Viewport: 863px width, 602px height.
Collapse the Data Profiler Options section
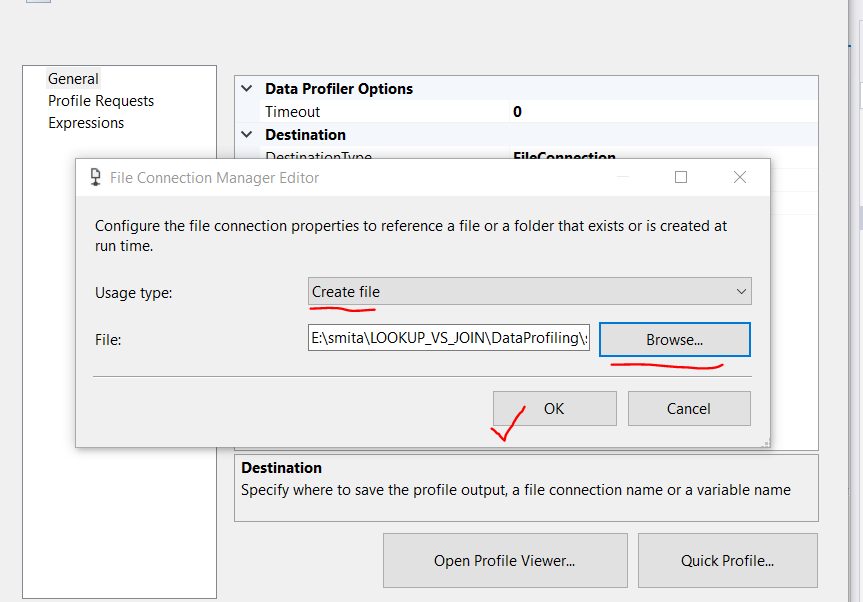247,88
